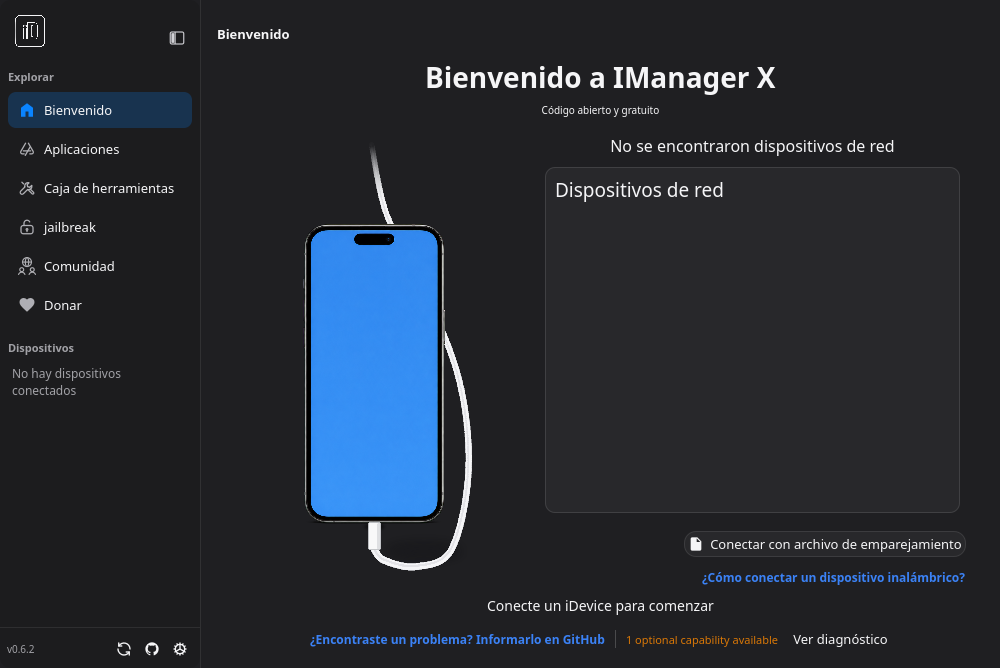Image resolution: width=1000 pixels, height=668 pixels.
Task: Open Caja de herramientas
Action: (x=99, y=188)
